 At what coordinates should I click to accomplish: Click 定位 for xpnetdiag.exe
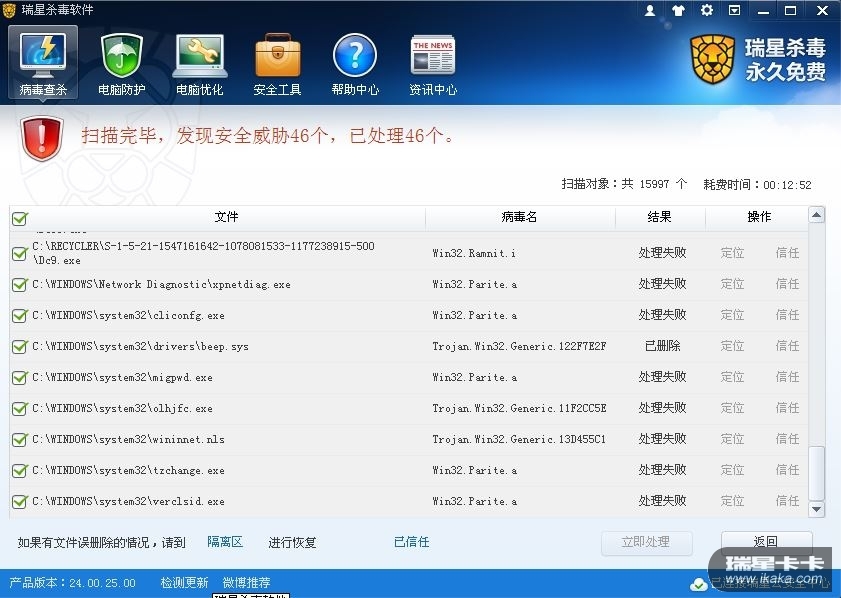coord(732,284)
